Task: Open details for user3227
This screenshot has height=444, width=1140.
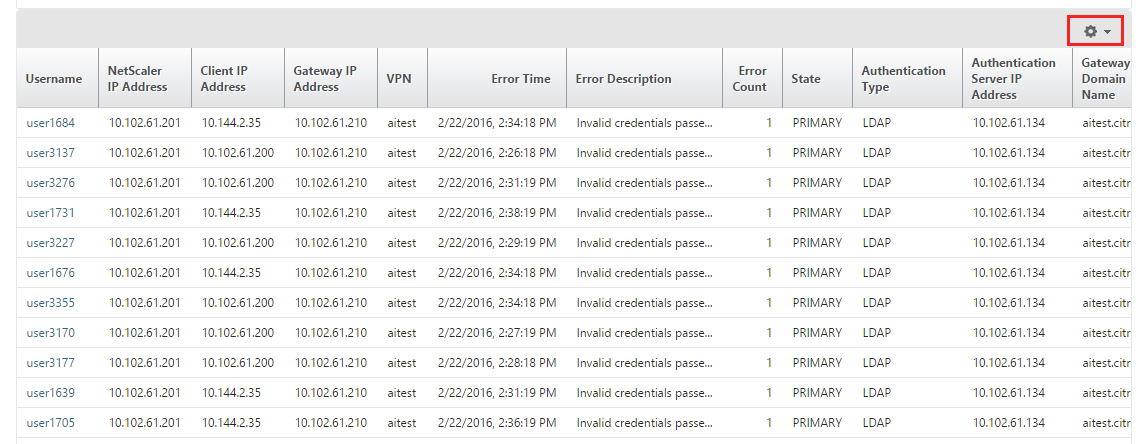Action: [50, 243]
